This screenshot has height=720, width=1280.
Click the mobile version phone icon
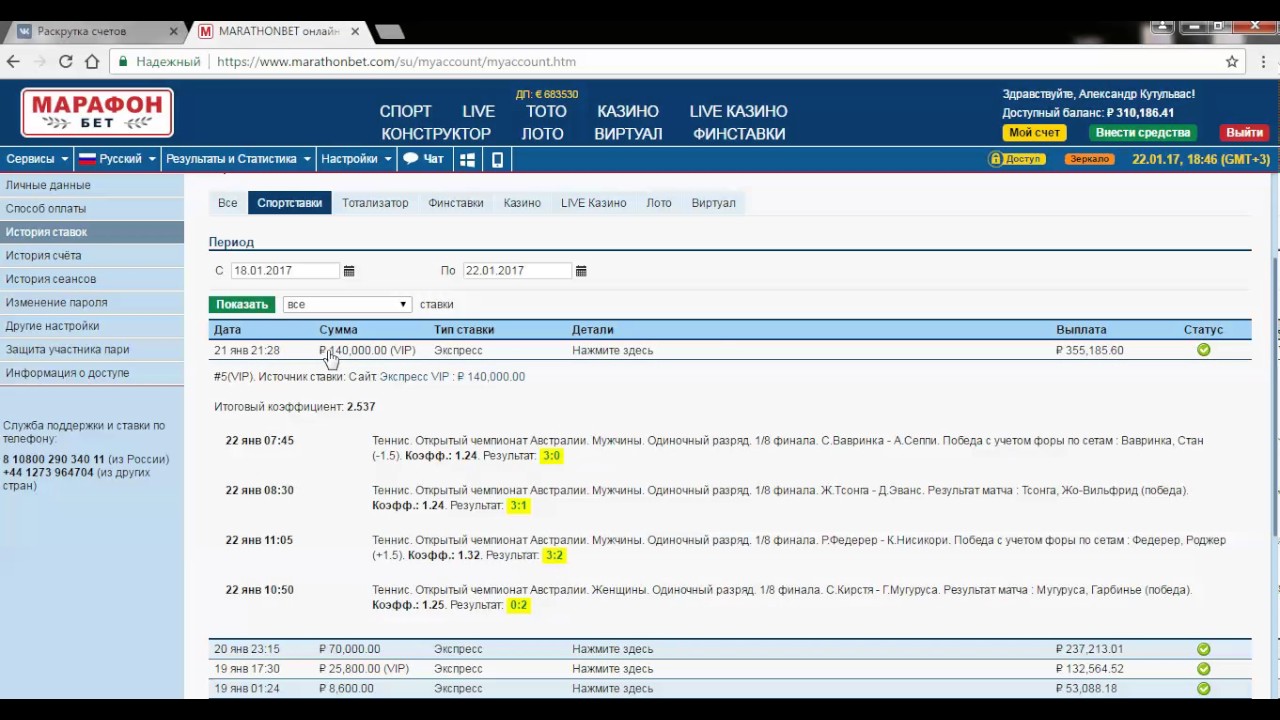pyautogui.click(x=497, y=159)
